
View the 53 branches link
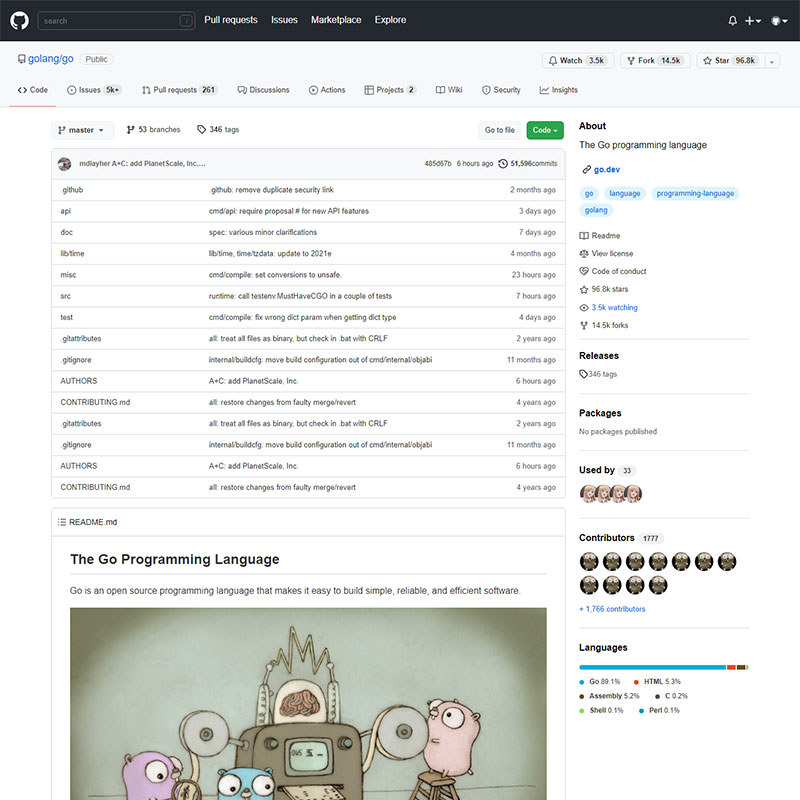(154, 130)
